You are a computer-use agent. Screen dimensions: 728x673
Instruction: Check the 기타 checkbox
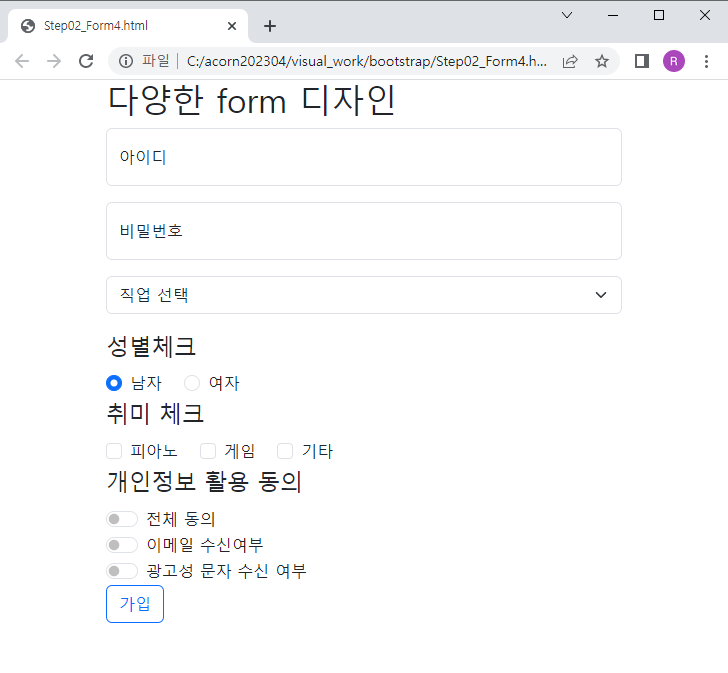(285, 451)
